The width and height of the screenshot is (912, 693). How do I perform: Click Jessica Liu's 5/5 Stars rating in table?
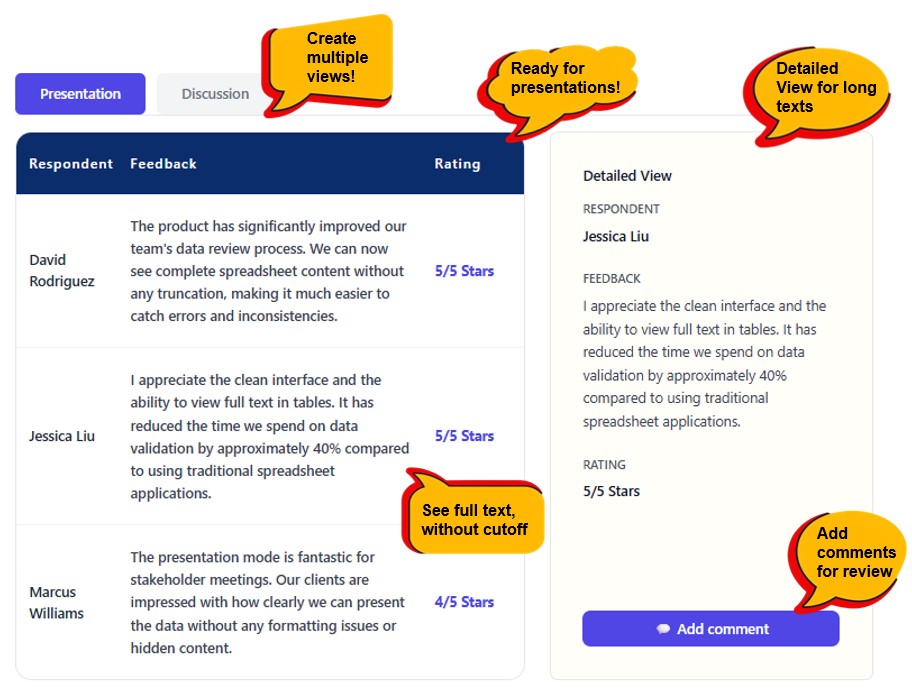pyautogui.click(x=464, y=436)
